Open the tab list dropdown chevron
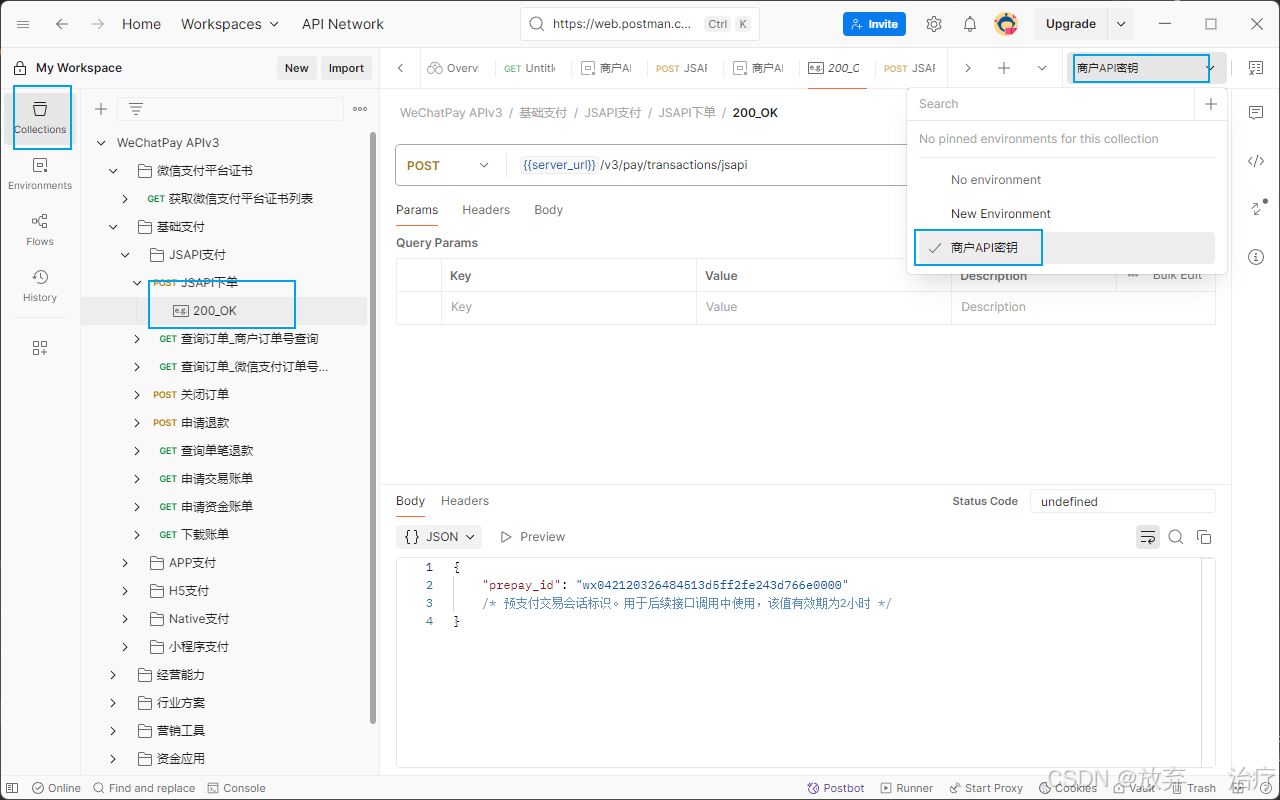Image resolution: width=1280 pixels, height=800 pixels. pyautogui.click(x=1042, y=68)
